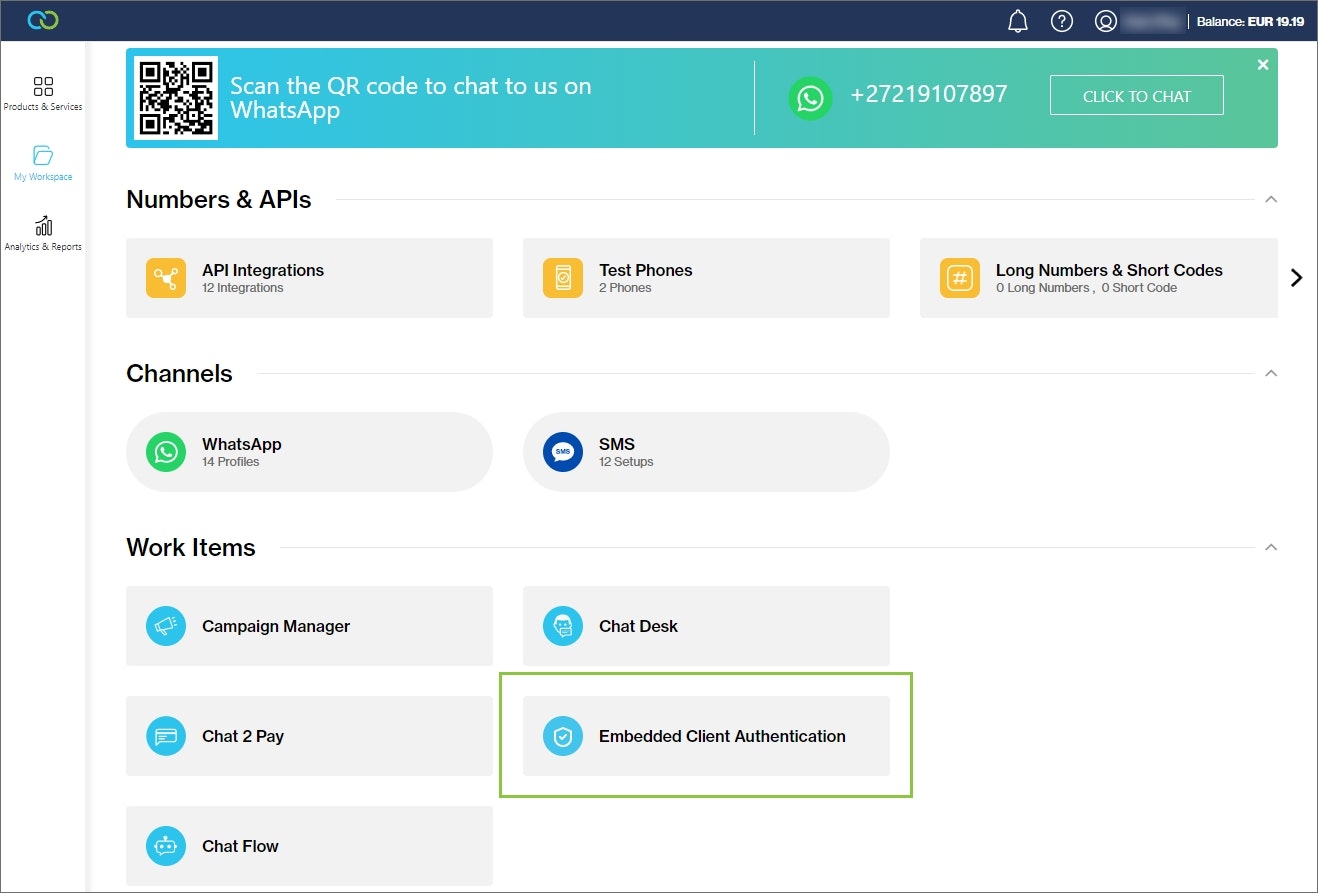Collapse the Work Items section
Viewport: 1318px width, 893px height.
1271,547
